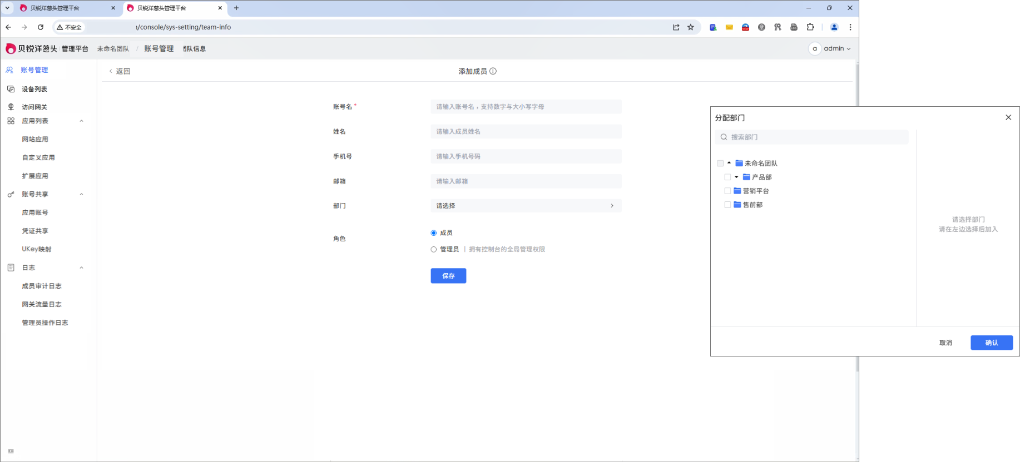Viewport: 1020px width, 462px height.
Task: Open UKey映射 in the sidebar
Action: coord(36,249)
